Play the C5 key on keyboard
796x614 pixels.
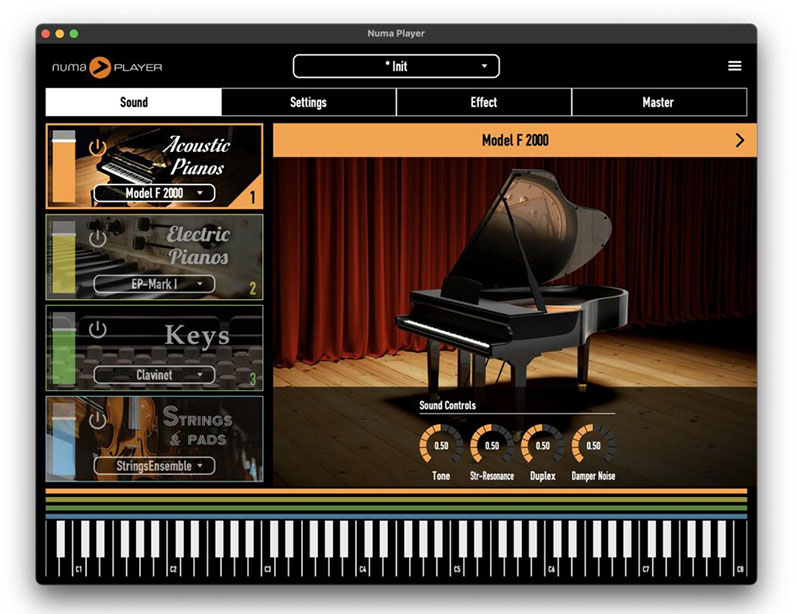(x=457, y=566)
